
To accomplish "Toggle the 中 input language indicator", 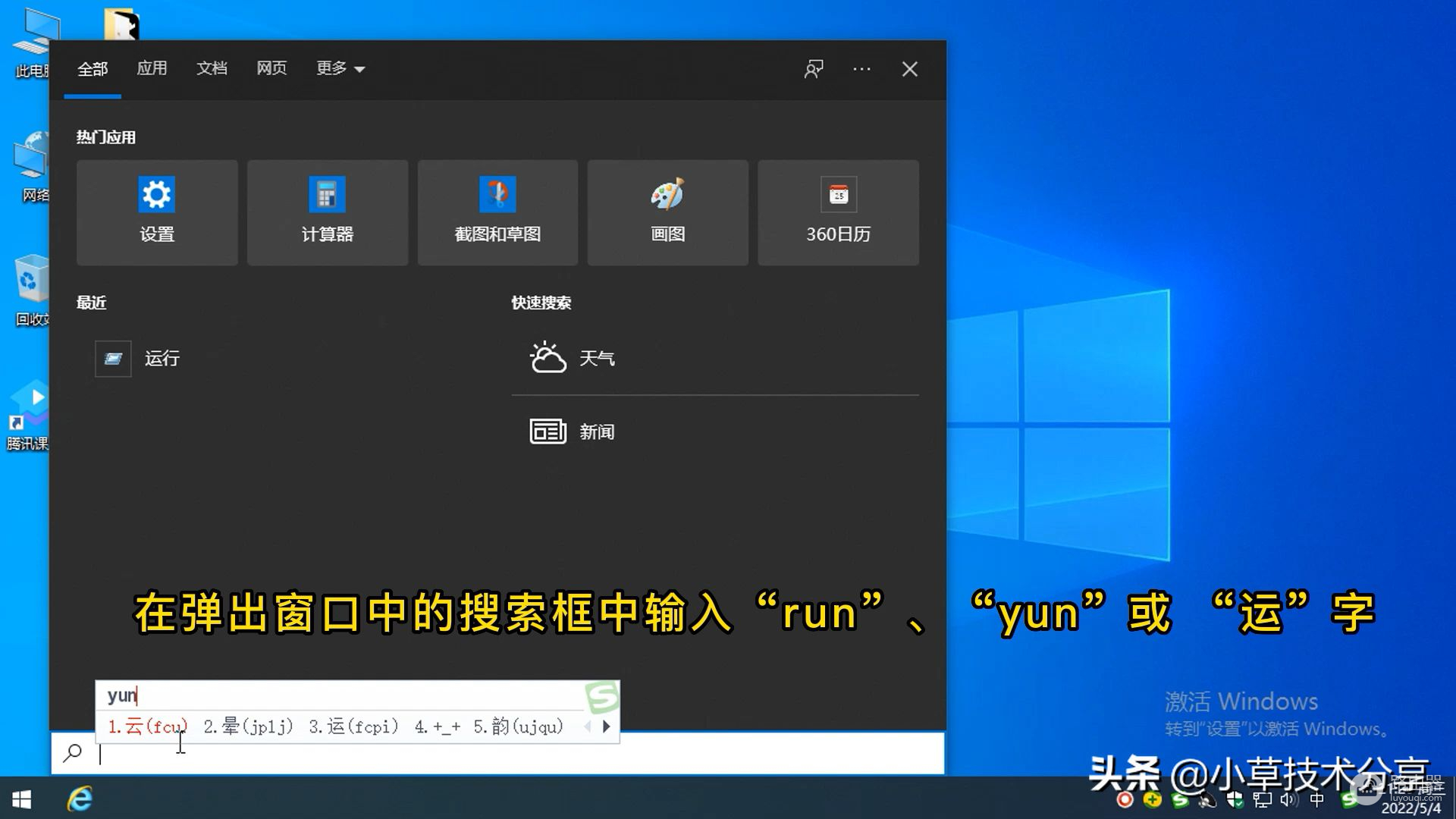I will point(1317,800).
